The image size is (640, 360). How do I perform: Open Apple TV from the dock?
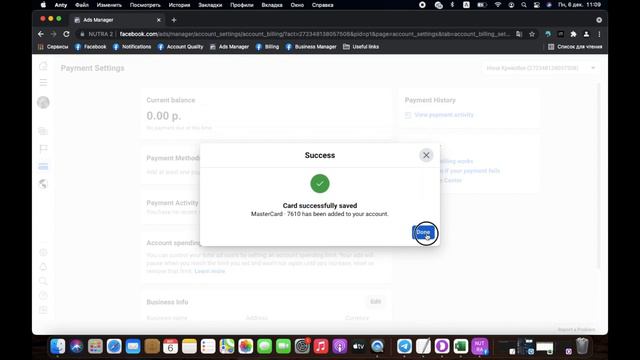(x=358, y=347)
